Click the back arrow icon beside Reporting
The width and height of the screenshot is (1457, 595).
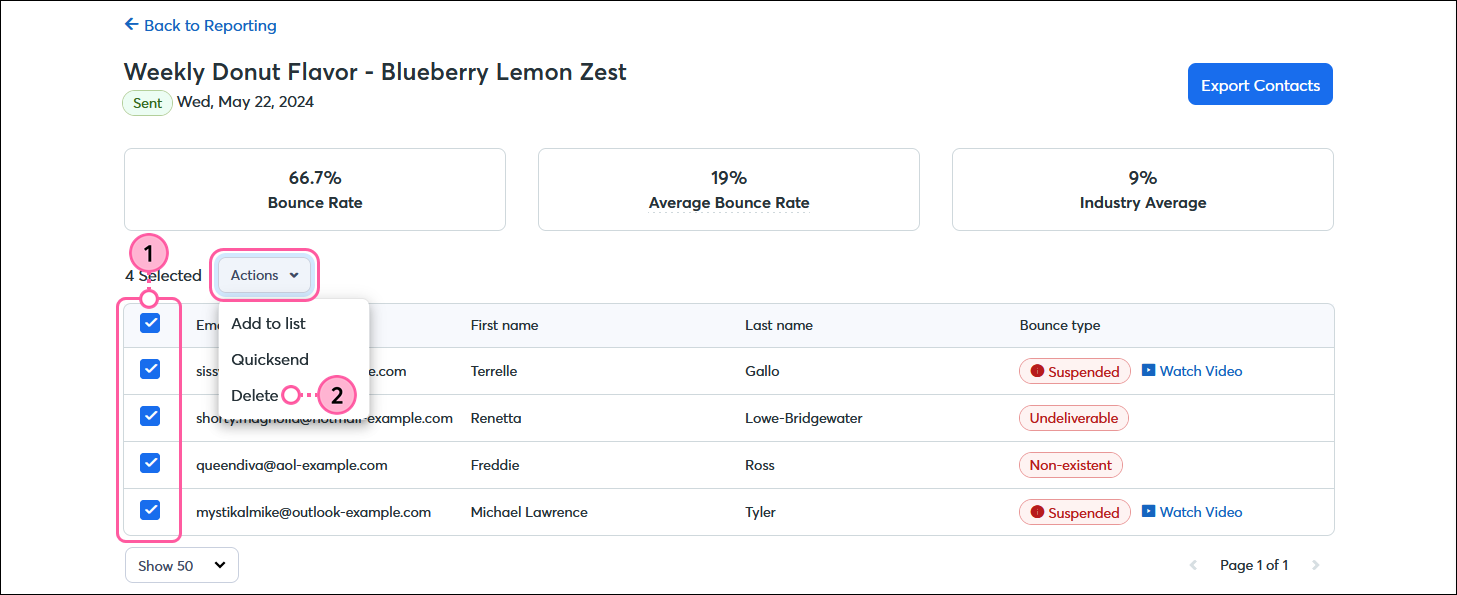pos(131,25)
